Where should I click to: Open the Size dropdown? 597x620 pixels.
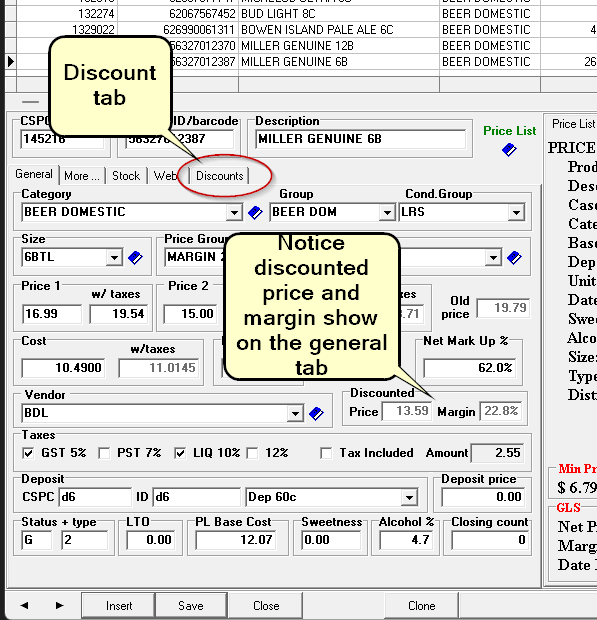pos(114,258)
